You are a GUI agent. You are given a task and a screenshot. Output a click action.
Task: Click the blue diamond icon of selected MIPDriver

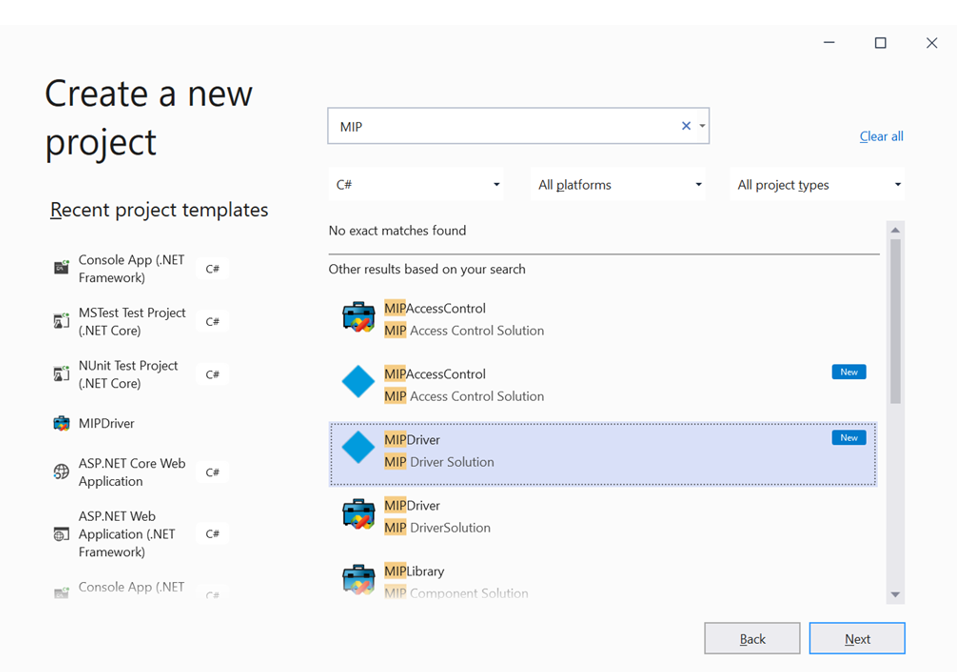point(358,448)
